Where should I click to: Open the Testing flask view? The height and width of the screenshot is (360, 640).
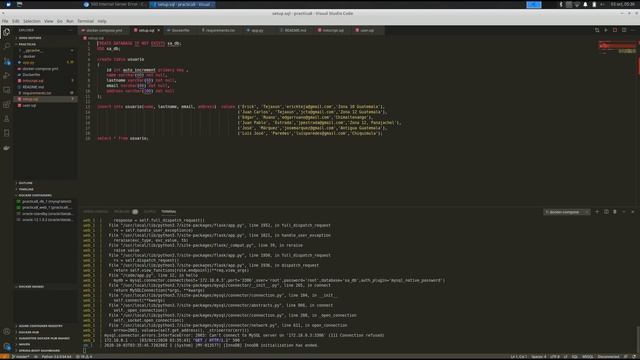(7, 119)
